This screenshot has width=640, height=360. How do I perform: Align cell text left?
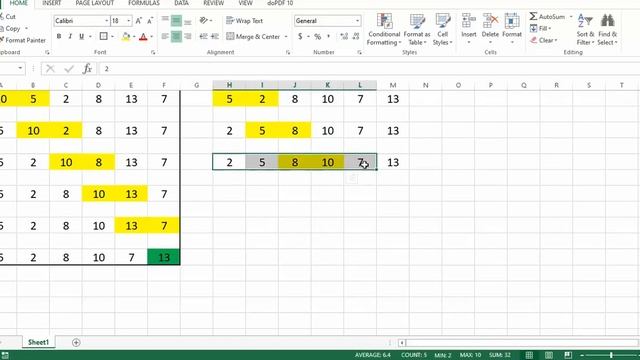pyautogui.click(x=165, y=37)
